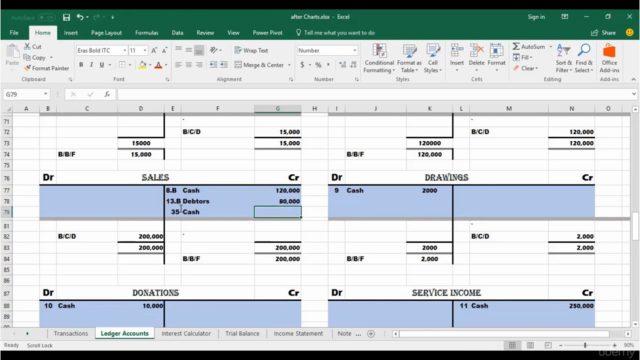Toggle the Middle Align button

pos(189,50)
